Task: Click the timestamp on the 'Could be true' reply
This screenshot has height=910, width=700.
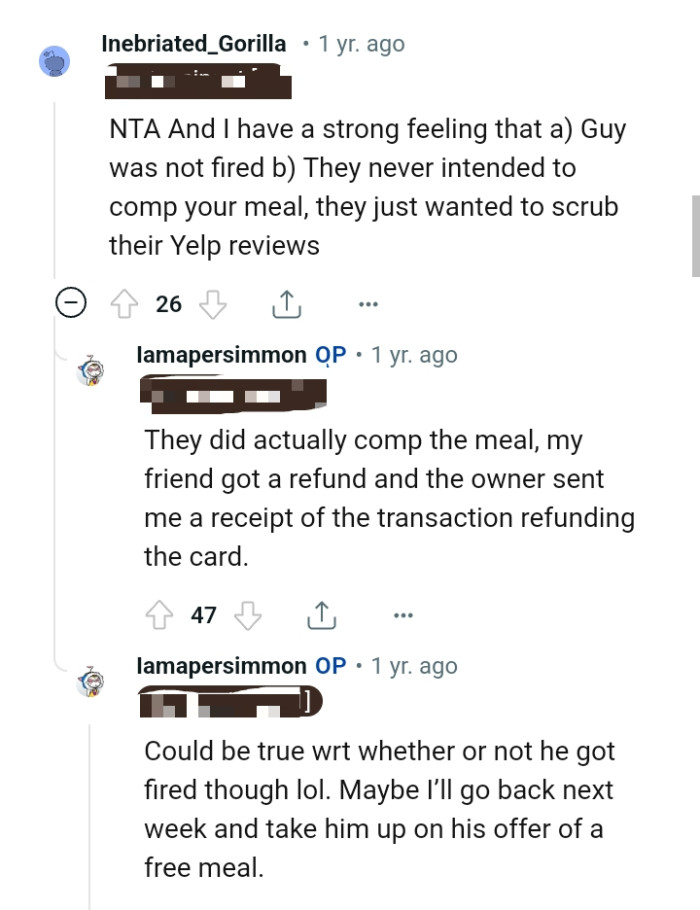Action: point(413,665)
